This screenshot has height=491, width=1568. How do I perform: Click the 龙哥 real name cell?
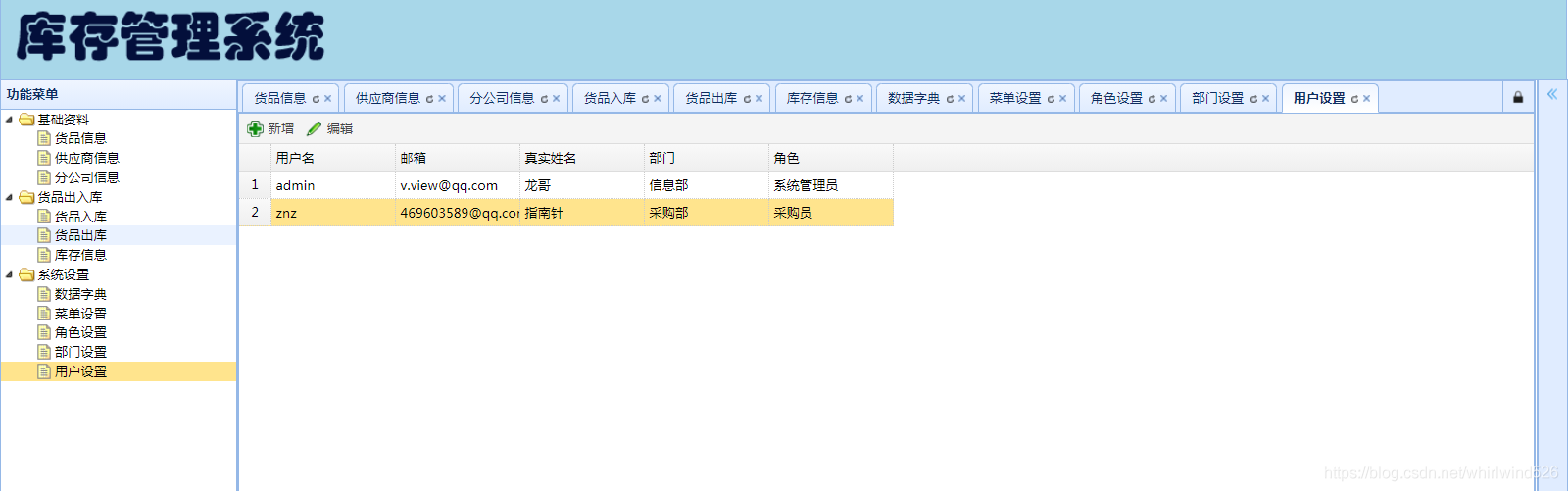coord(582,185)
